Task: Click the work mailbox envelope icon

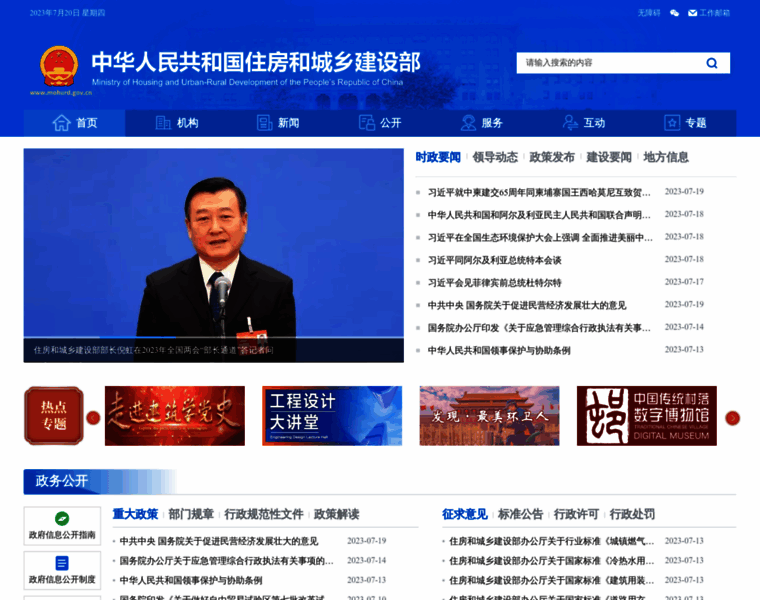Action: pyautogui.click(x=693, y=13)
